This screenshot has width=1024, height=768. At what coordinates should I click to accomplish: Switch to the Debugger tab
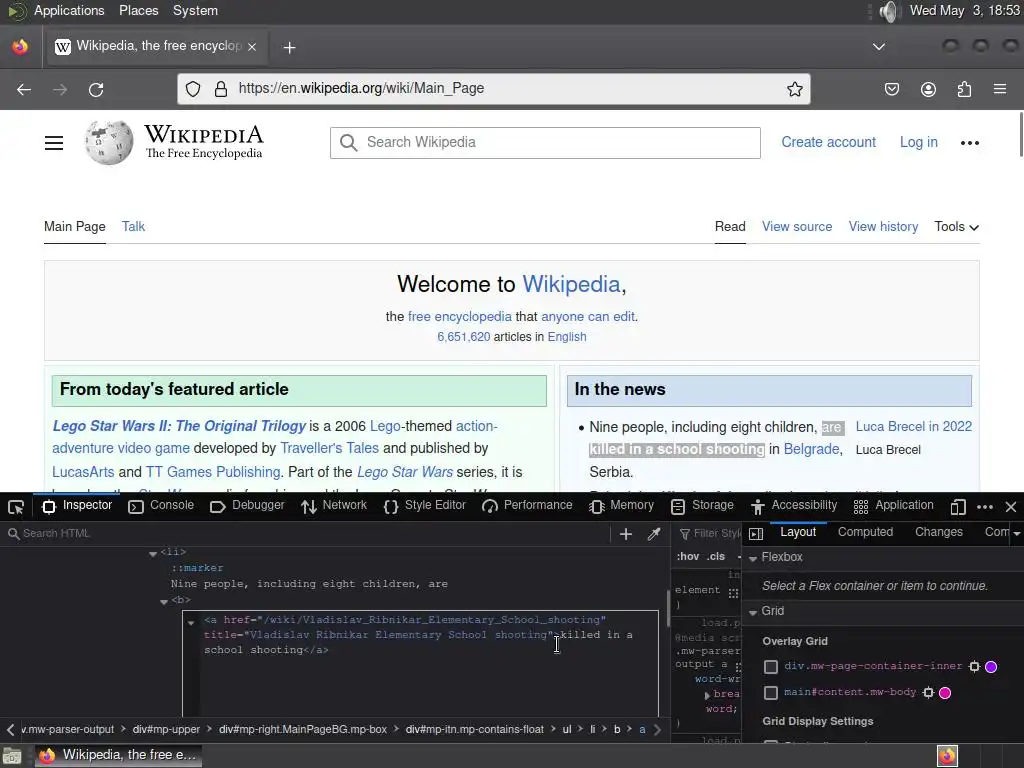coord(248,505)
